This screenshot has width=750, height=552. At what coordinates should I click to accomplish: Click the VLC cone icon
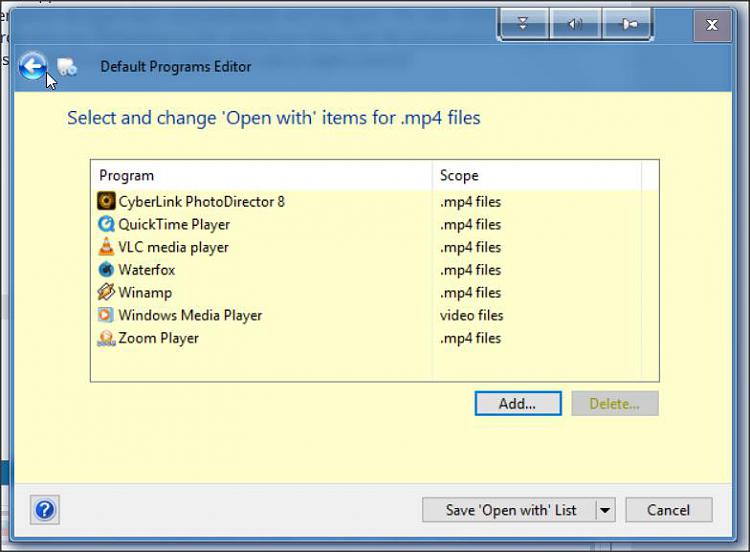106,246
